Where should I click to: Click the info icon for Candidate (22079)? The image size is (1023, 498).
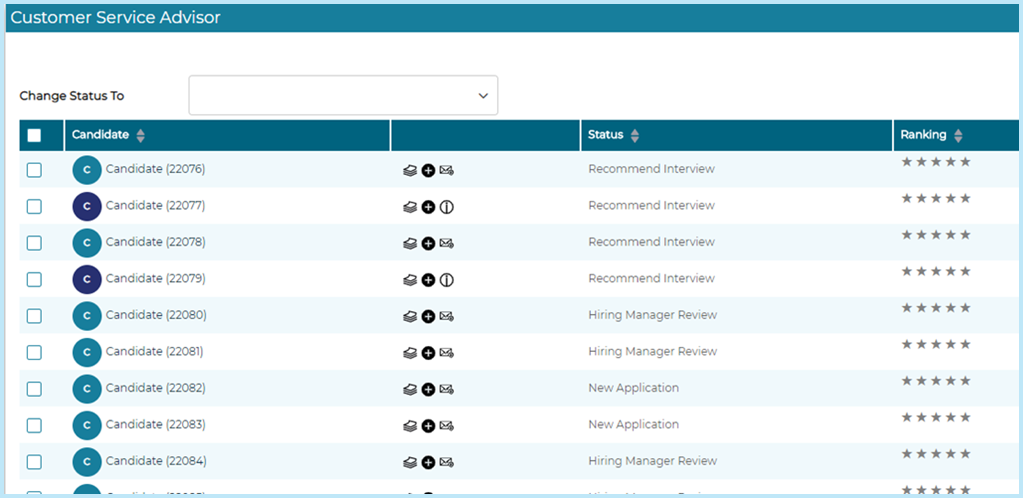pos(447,281)
